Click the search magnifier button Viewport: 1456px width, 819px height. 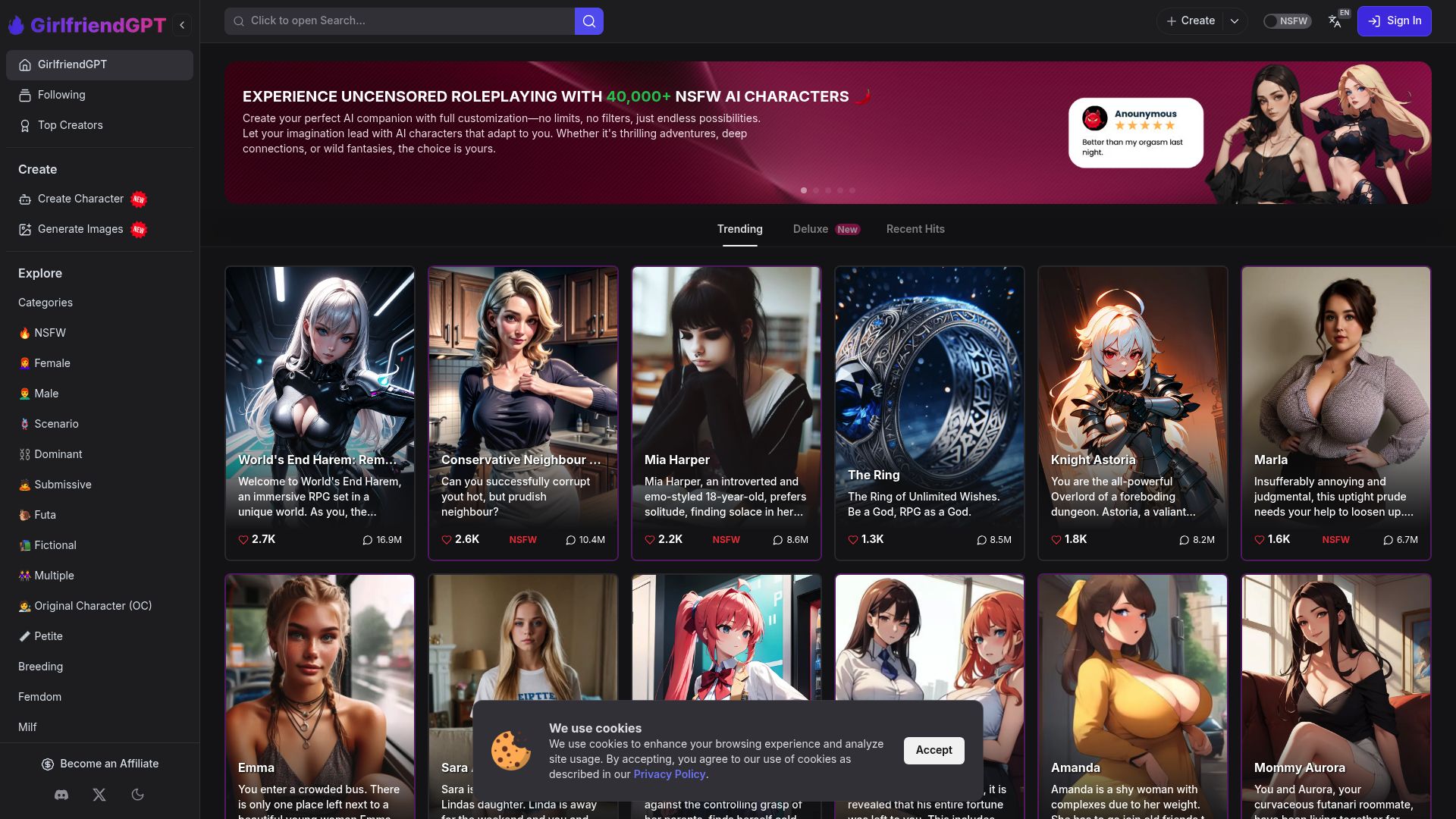tap(589, 21)
